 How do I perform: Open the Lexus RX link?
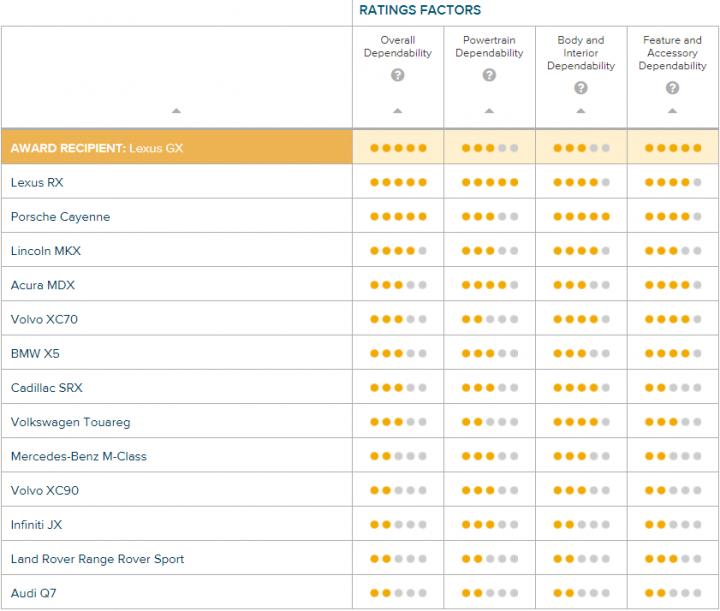click(x=37, y=182)
